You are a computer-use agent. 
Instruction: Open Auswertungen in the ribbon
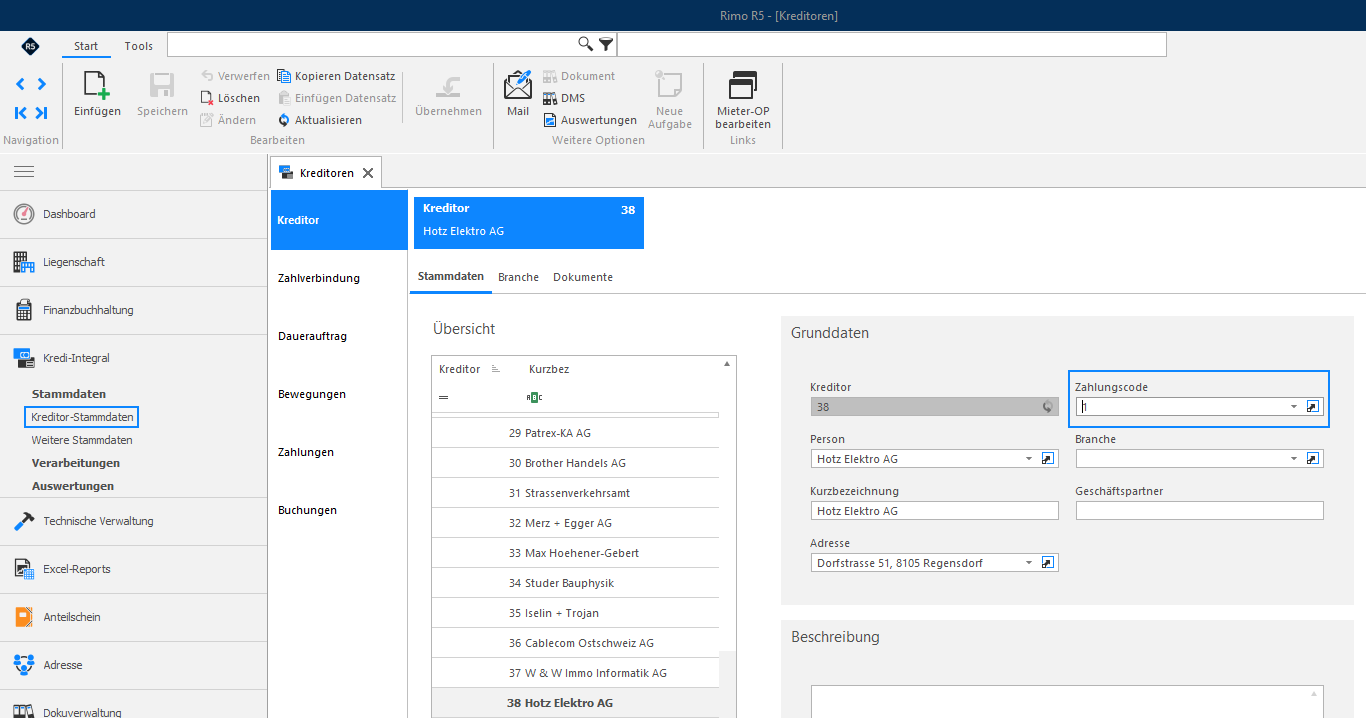(x=590, y=120)
